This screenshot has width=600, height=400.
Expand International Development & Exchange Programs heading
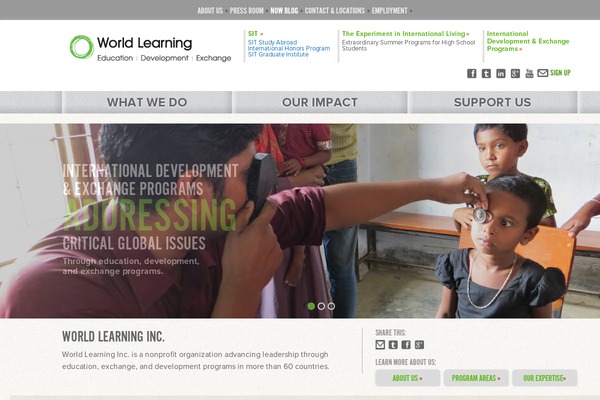(528, 41)
